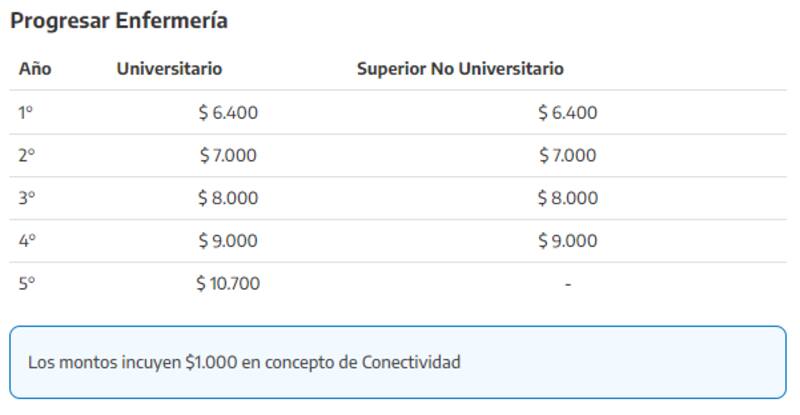Click the Conectividad note box

click(x=398, y=362)
